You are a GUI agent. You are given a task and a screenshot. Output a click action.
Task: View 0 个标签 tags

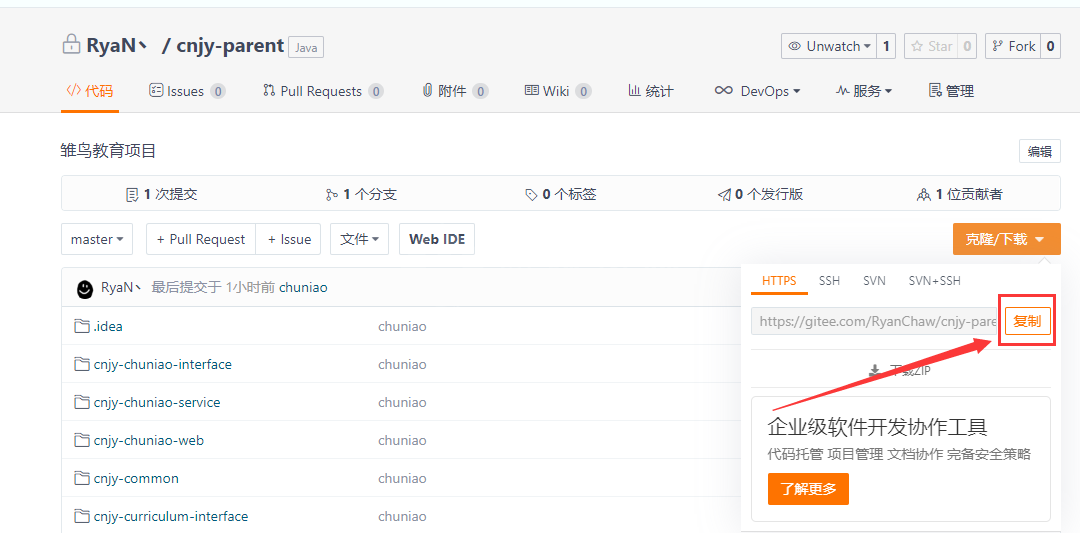(x=560, y=195)
